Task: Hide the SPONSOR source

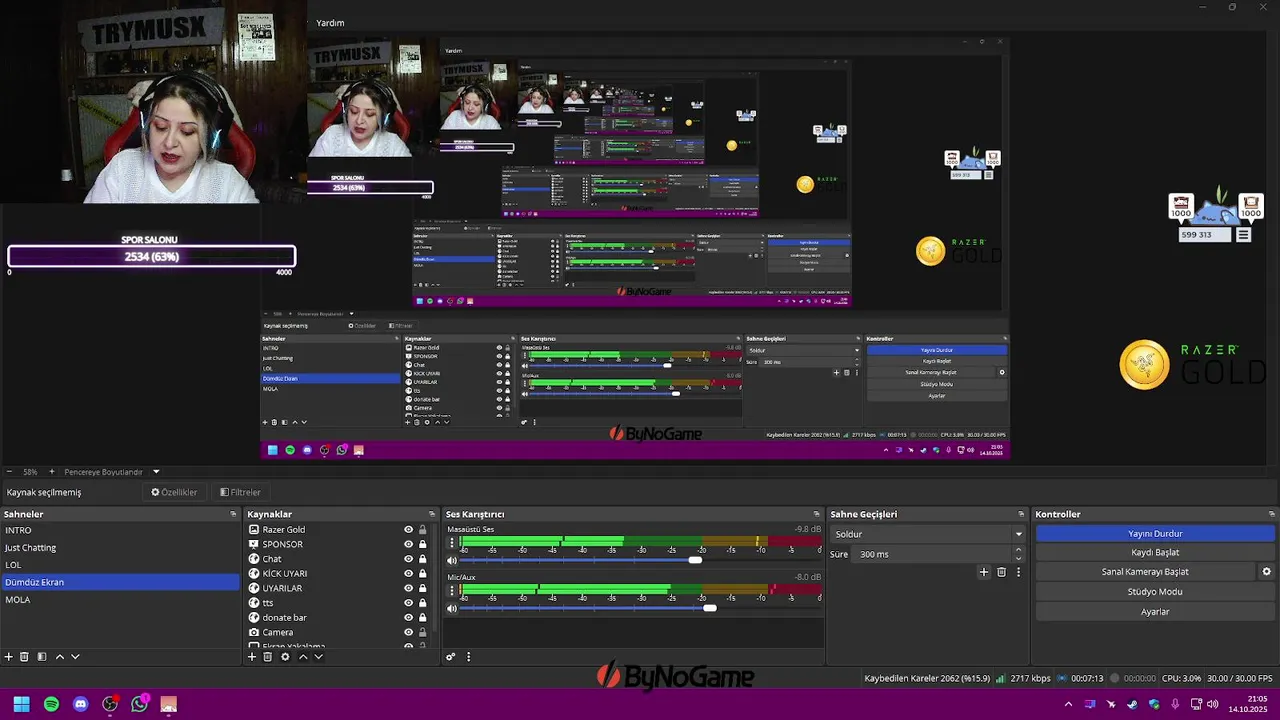Action: click(x=408, y=544)
